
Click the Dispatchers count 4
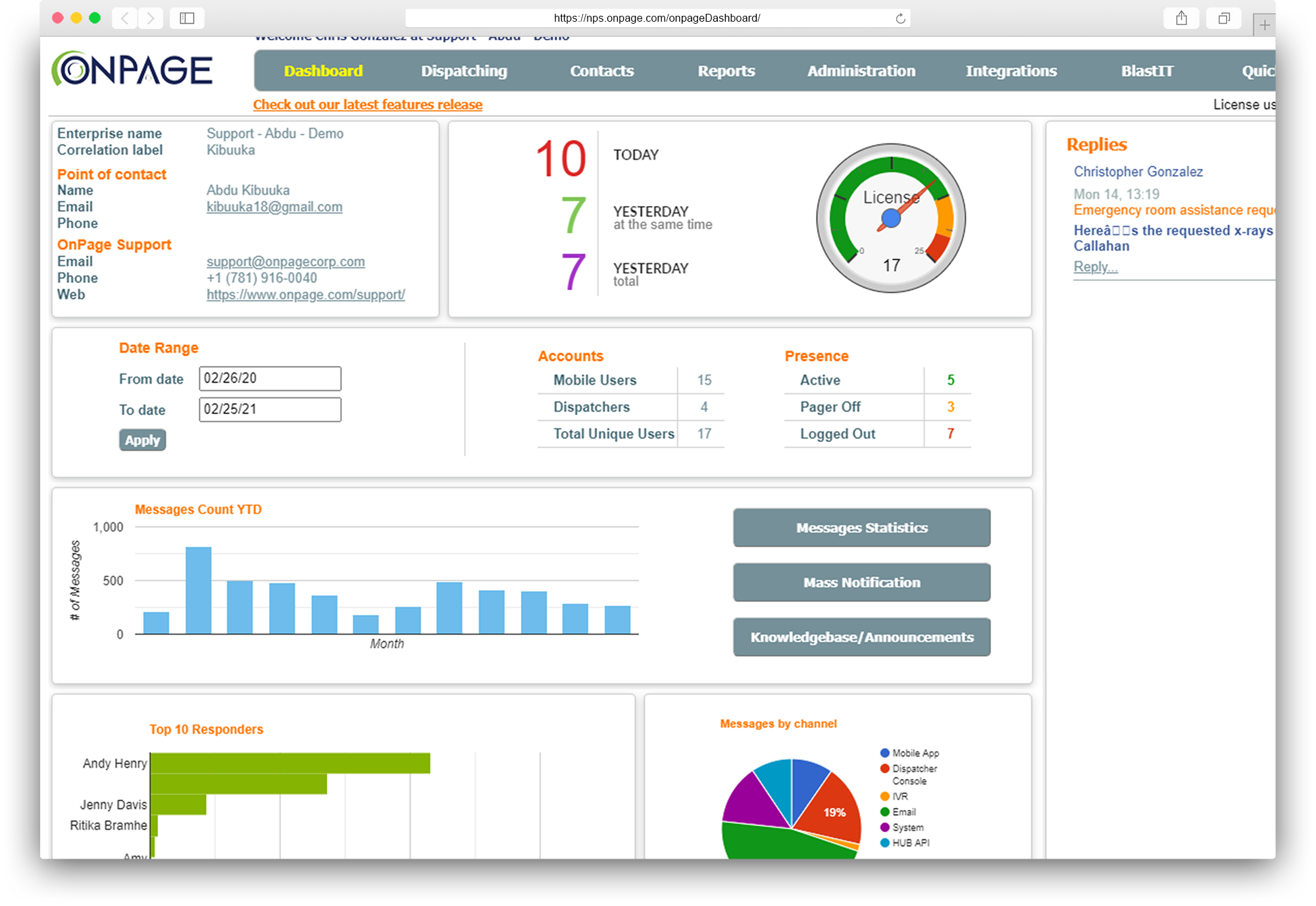coord(704,407)
